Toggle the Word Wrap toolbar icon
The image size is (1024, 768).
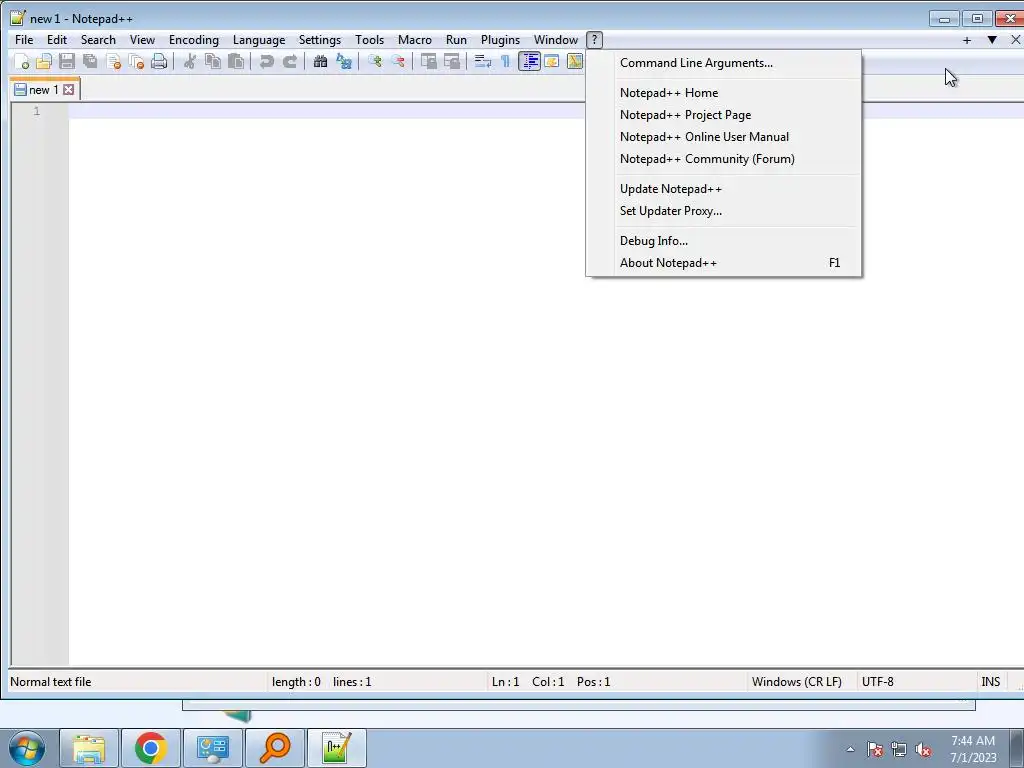(483, 61)
